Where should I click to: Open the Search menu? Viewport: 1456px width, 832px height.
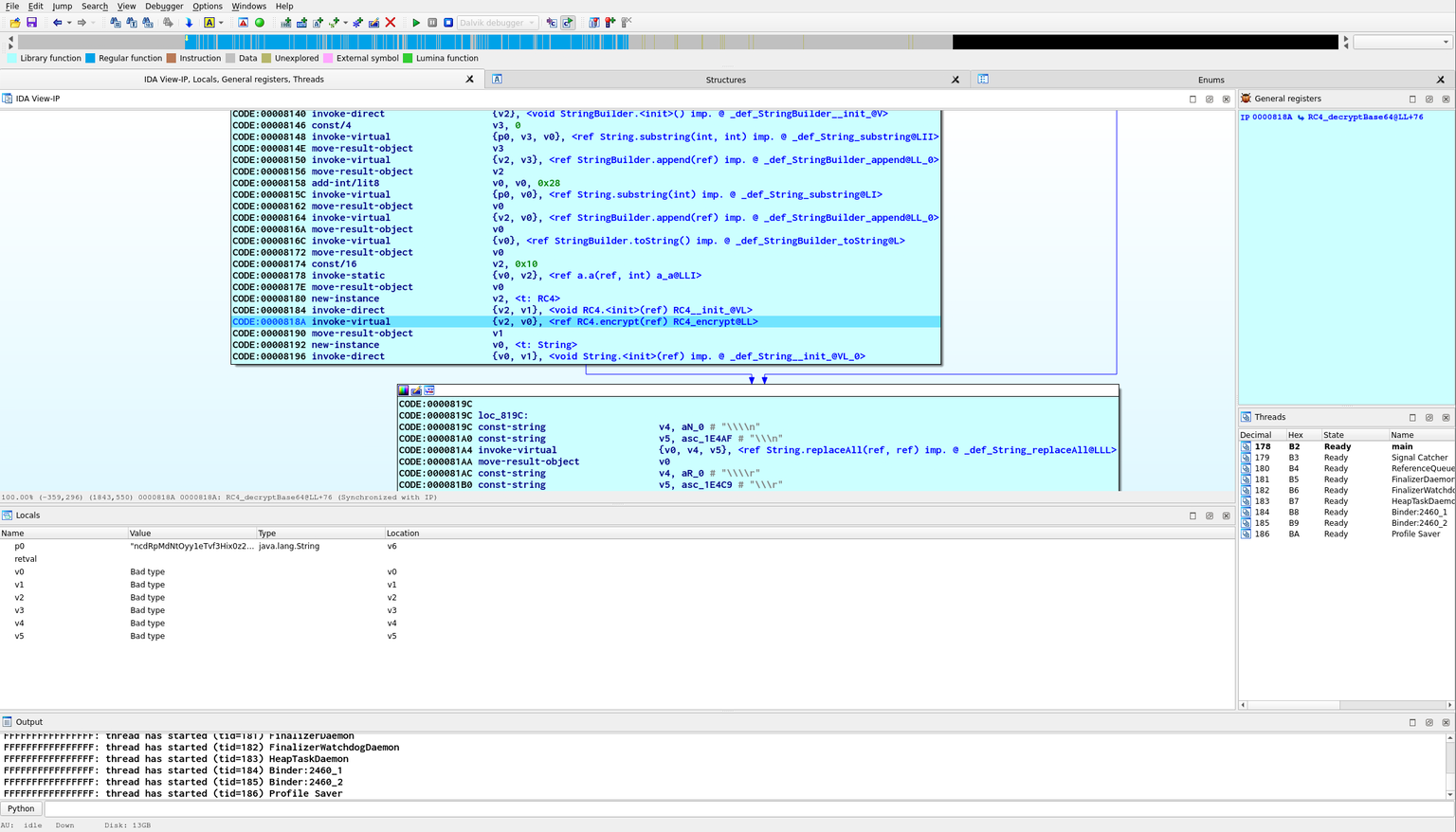tap(95, 6)
